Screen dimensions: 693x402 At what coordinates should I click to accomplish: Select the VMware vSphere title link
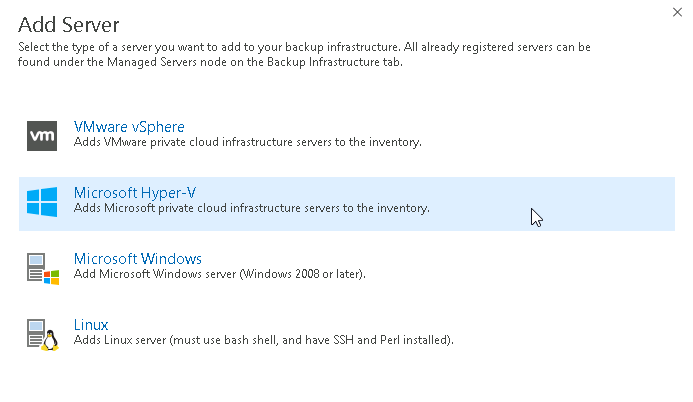(x=129, y=127)
